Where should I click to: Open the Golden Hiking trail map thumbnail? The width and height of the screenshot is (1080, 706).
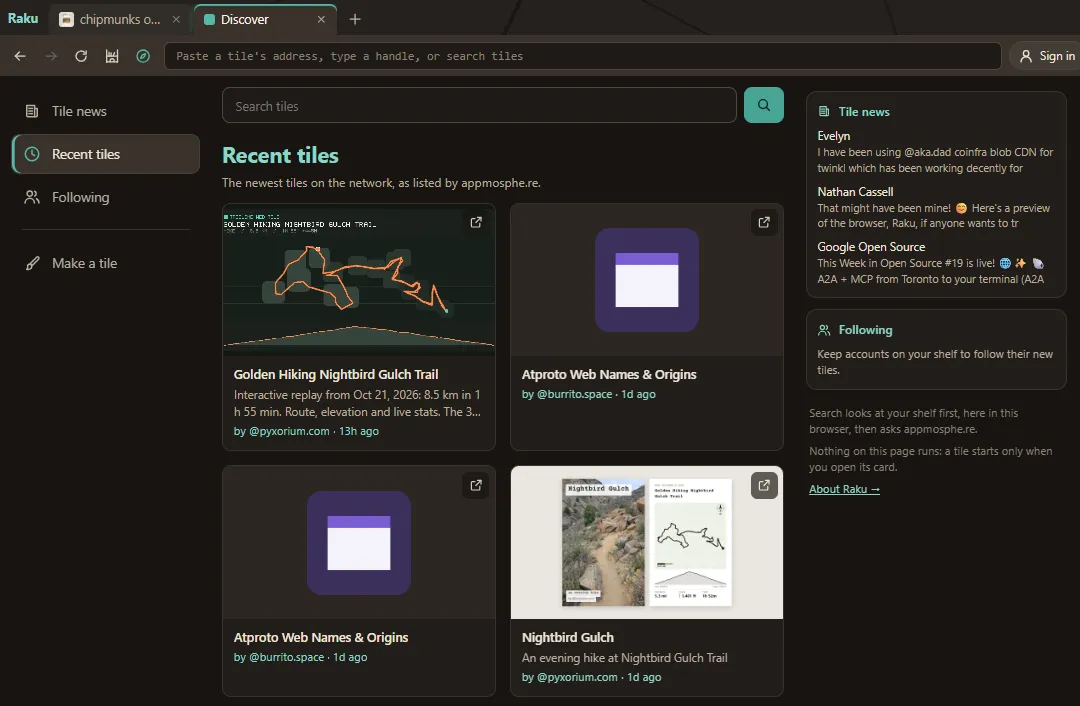359,280
